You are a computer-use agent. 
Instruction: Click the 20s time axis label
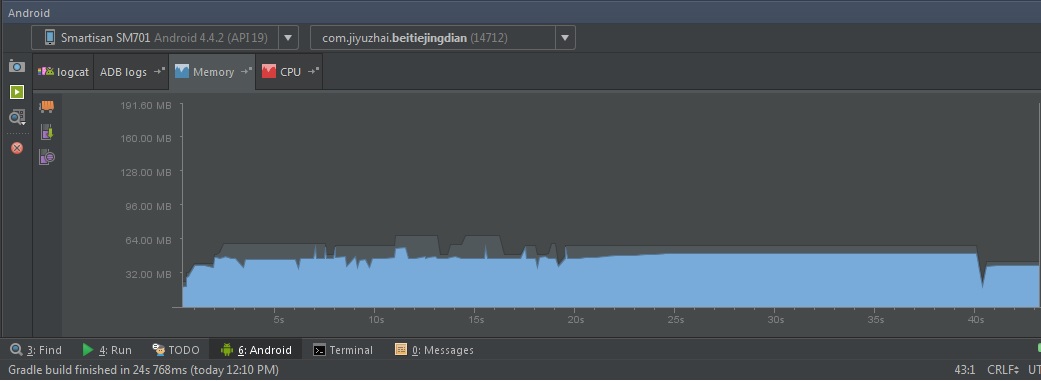click(x=576, y=320)
